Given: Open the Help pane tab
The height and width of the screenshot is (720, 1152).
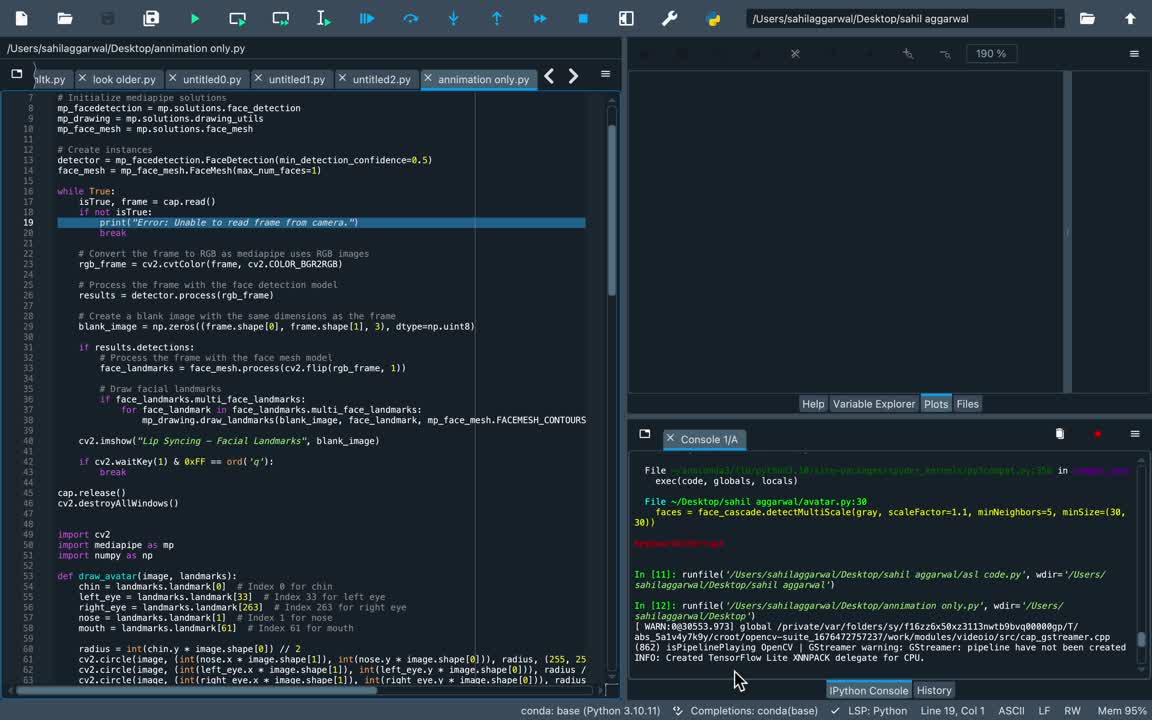Looking at the screenshot, I should coord(813,404).
